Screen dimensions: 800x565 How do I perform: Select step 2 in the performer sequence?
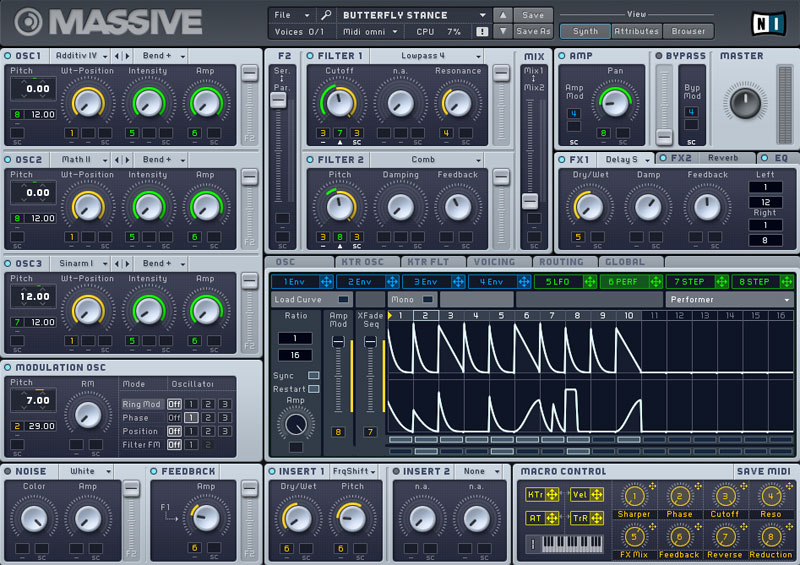click(x=424, y=316)
